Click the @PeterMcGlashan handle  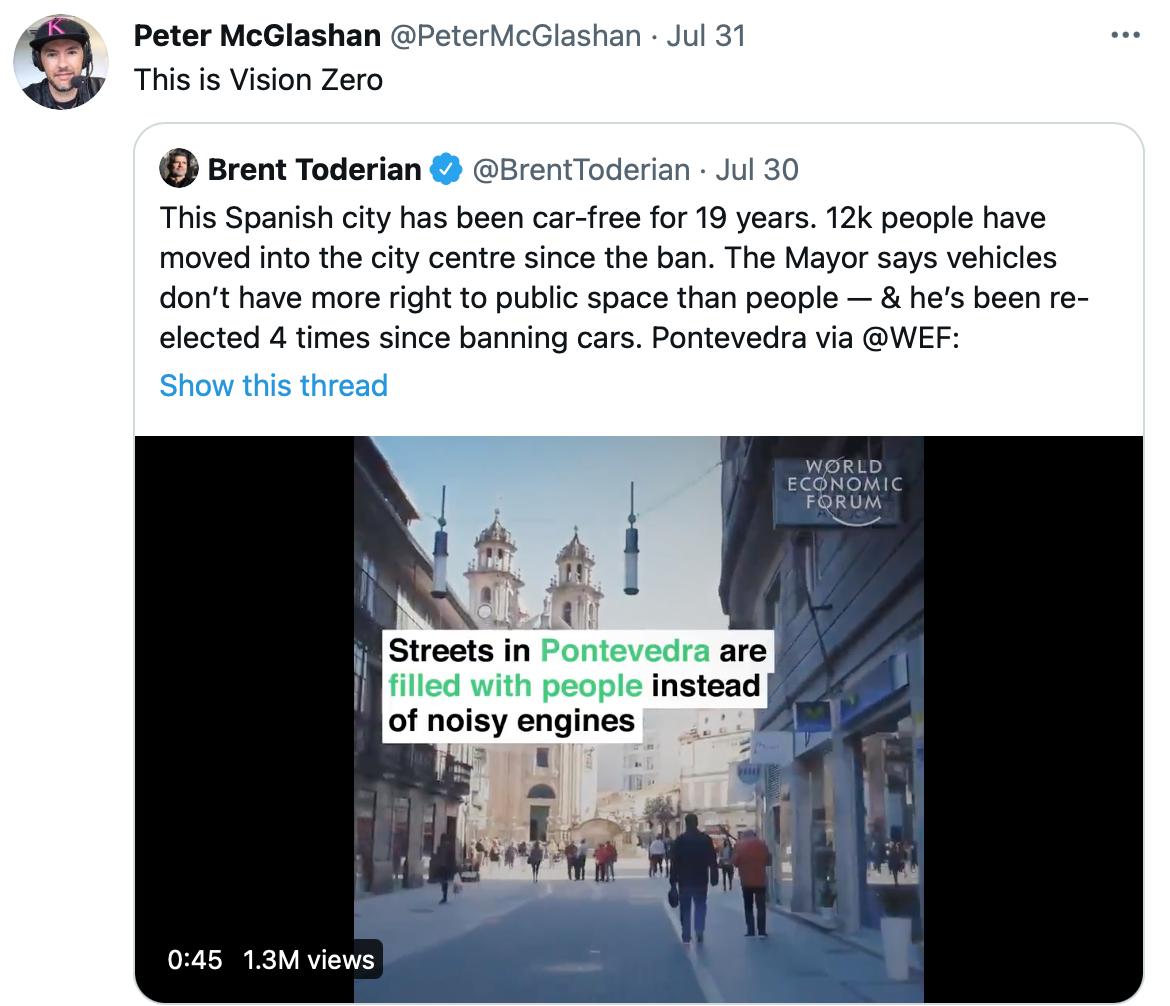click(x=514, y=36)
